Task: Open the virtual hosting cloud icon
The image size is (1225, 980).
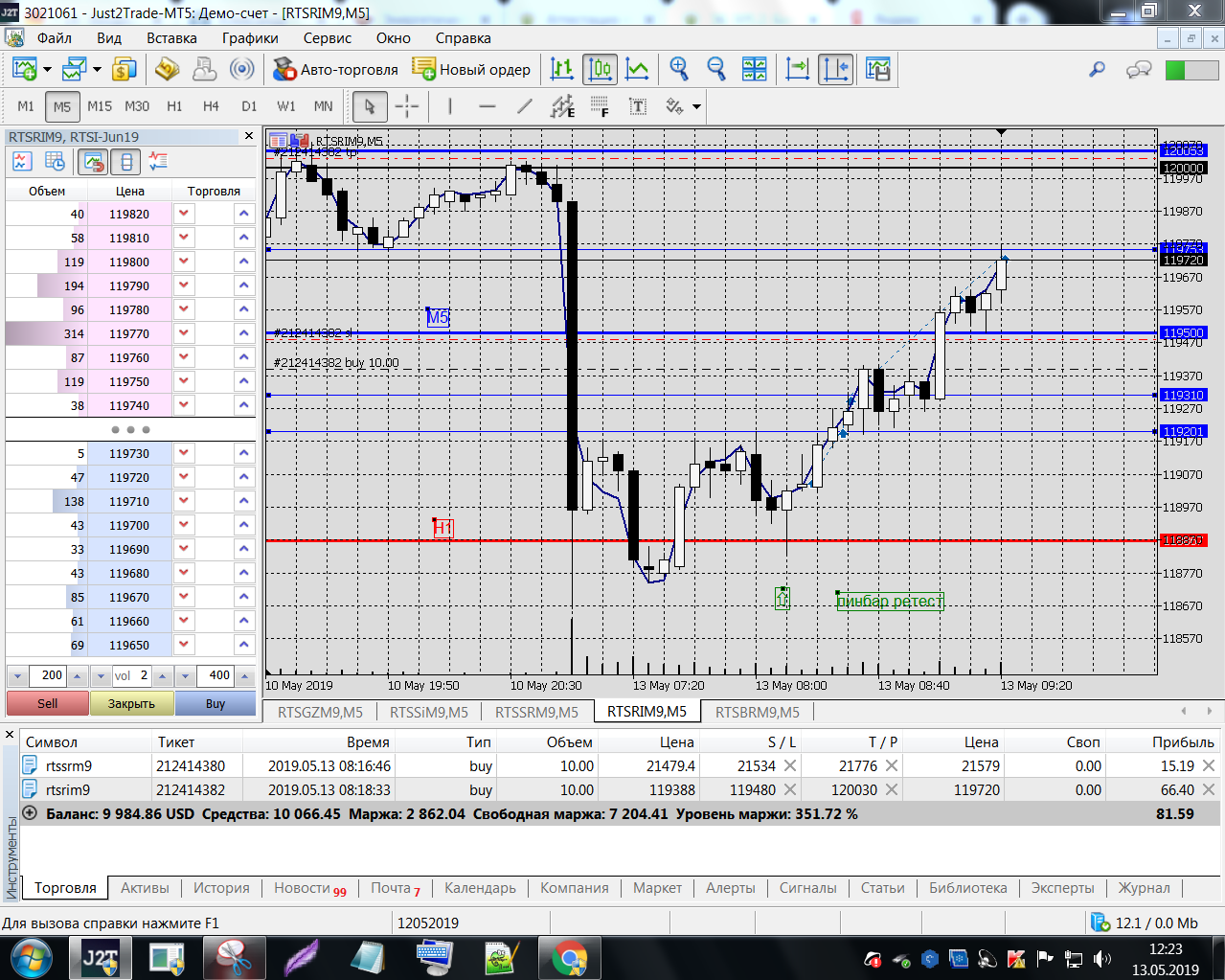Action: pos(205,69)
